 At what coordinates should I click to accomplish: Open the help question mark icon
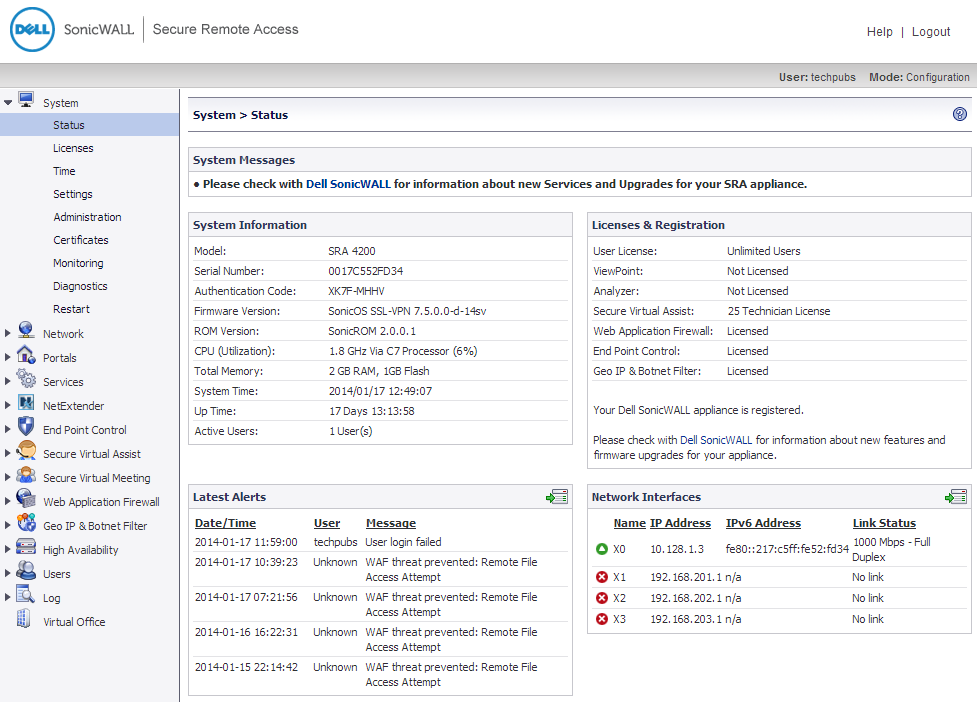pos(960,114)
